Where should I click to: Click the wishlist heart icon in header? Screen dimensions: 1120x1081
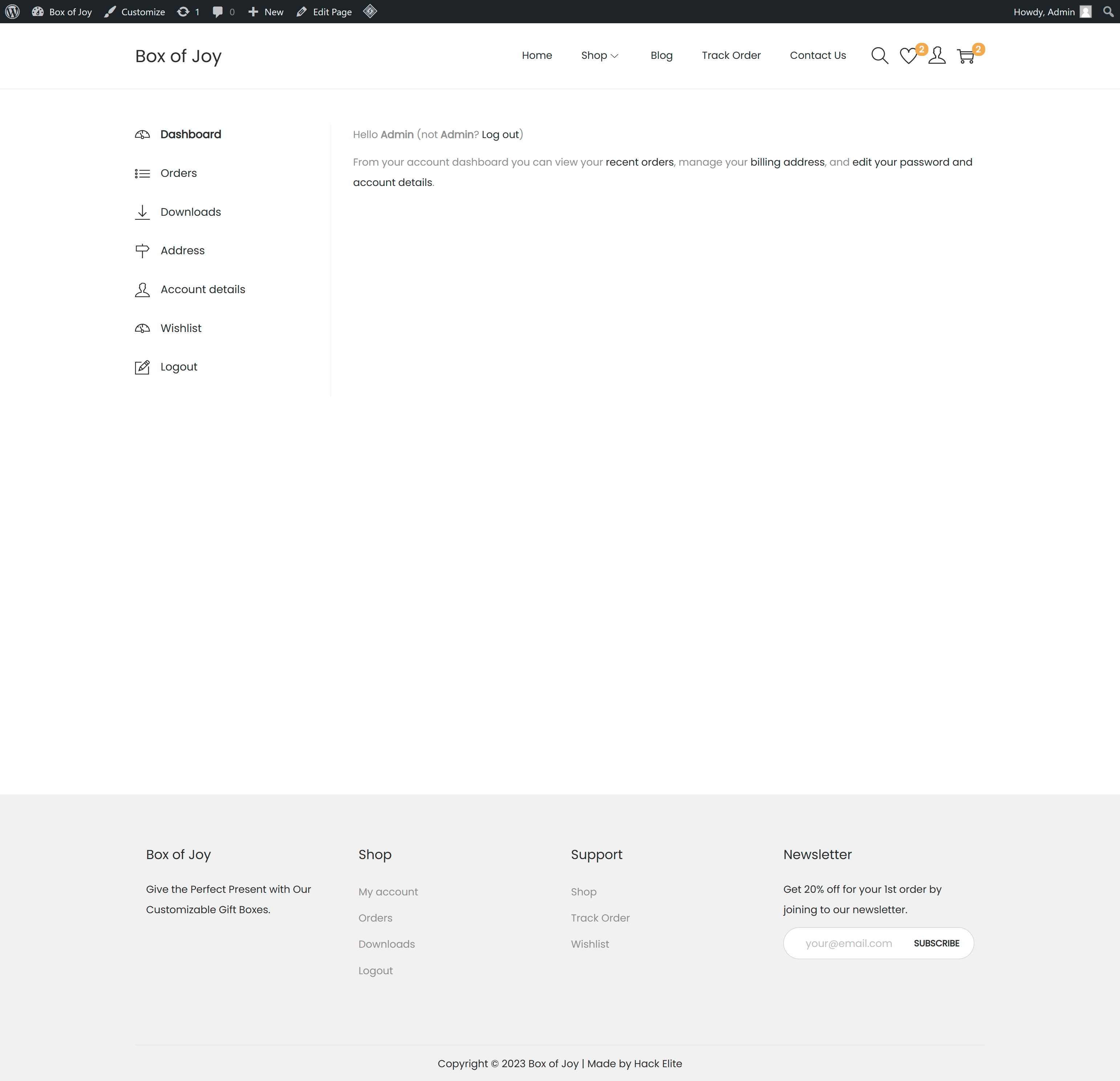[908, 56]
